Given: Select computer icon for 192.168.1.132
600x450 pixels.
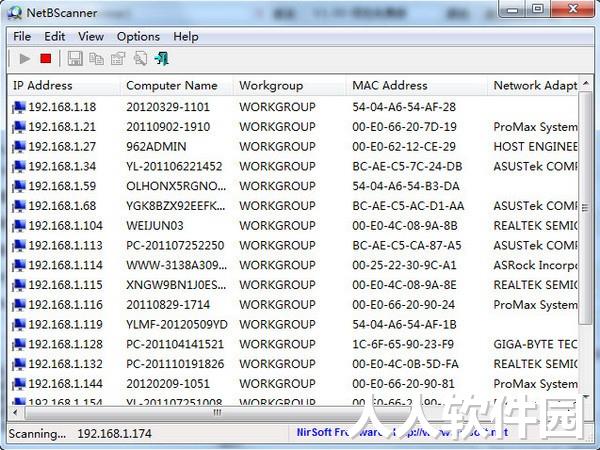Looking at the screenshot, I should pos(19,364).
